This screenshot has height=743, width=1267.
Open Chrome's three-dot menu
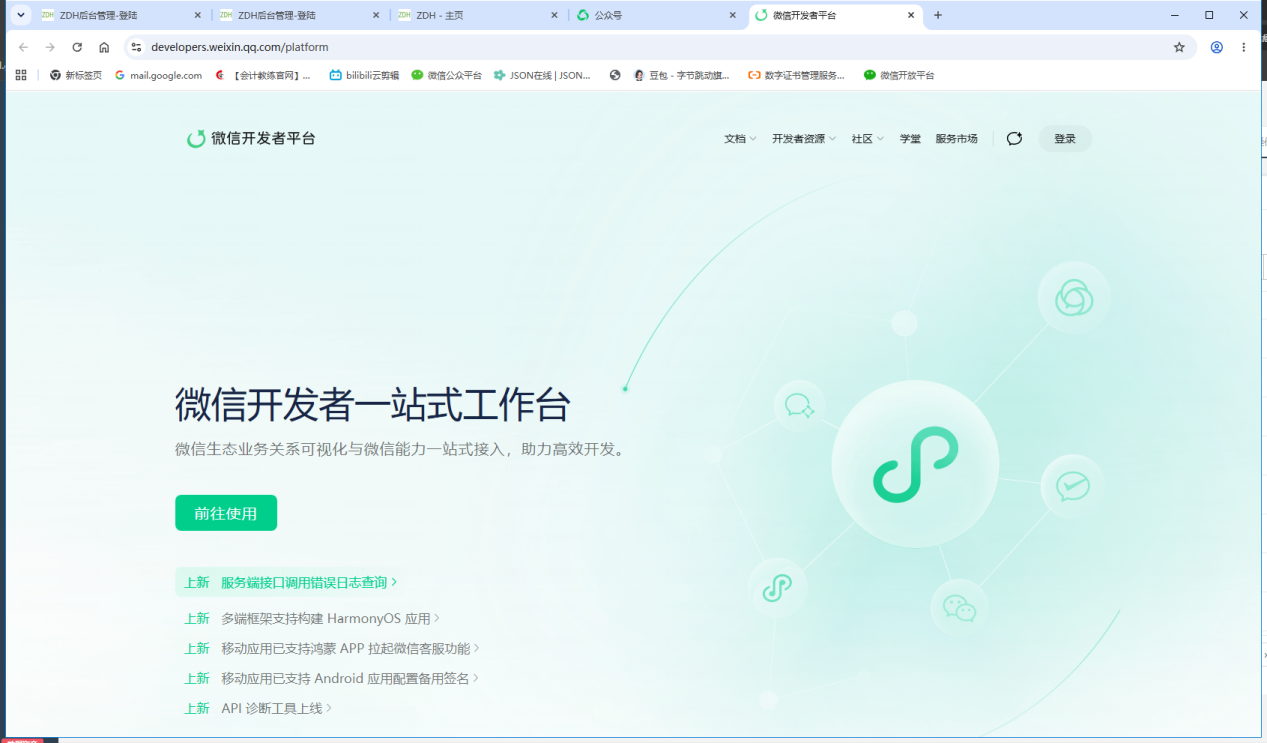coord(1244,47)
